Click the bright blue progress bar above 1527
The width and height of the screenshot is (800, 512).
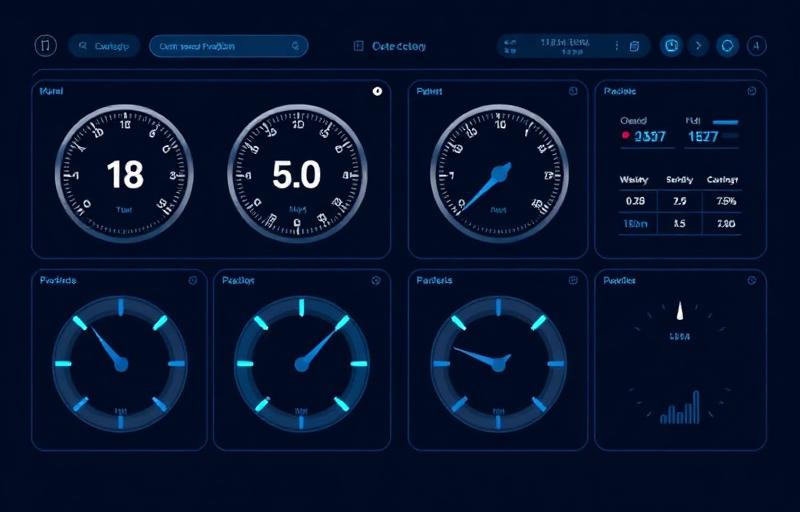click(x=726, y=122)
